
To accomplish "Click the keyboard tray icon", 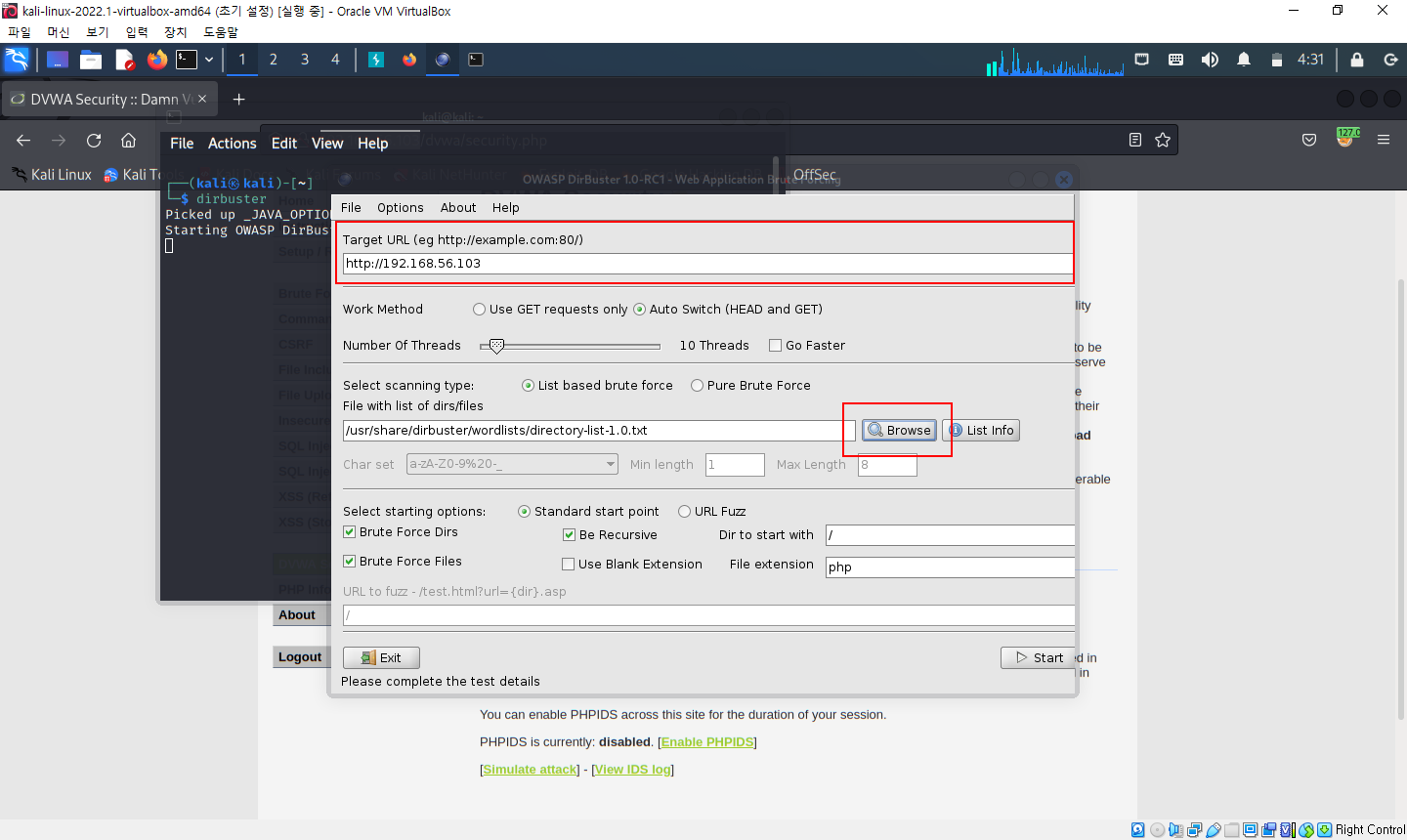I will 1176,60.
